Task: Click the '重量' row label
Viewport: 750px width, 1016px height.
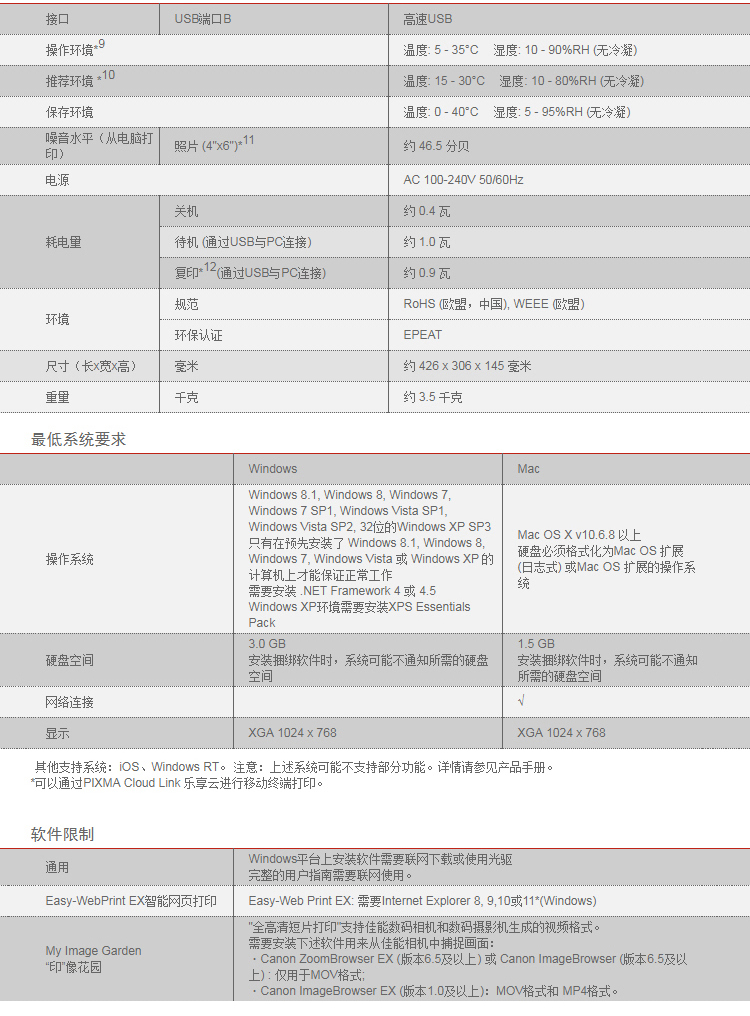Action: click(57, 398)
